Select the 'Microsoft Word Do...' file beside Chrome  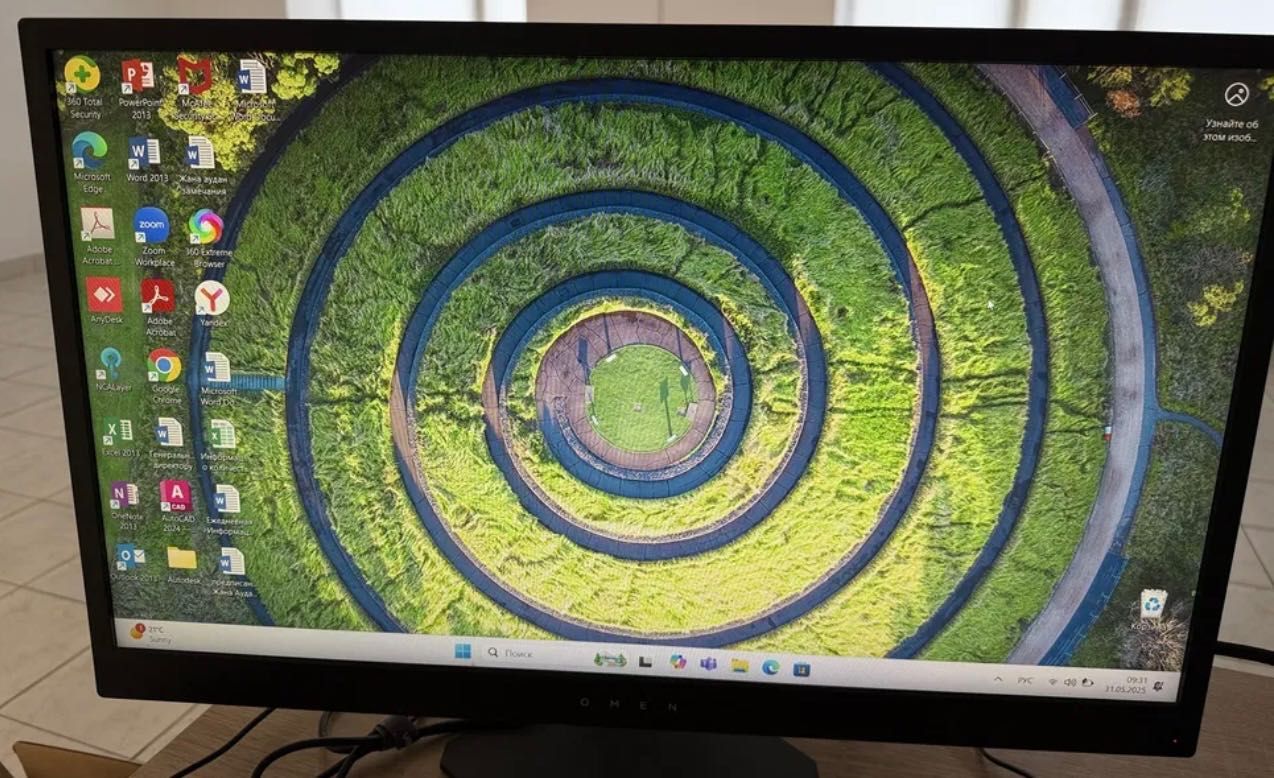(x=218, y=377)
